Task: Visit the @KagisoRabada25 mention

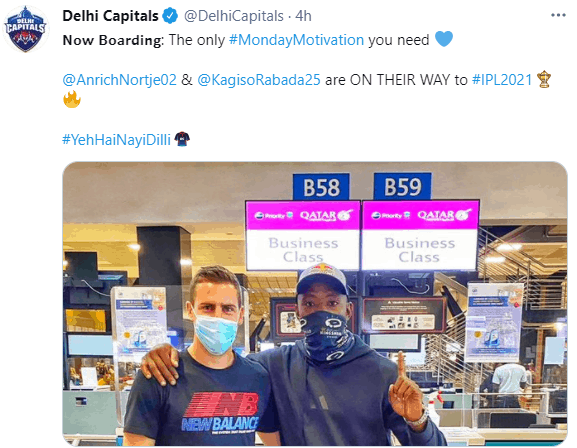Action: [x=259, y=80]
